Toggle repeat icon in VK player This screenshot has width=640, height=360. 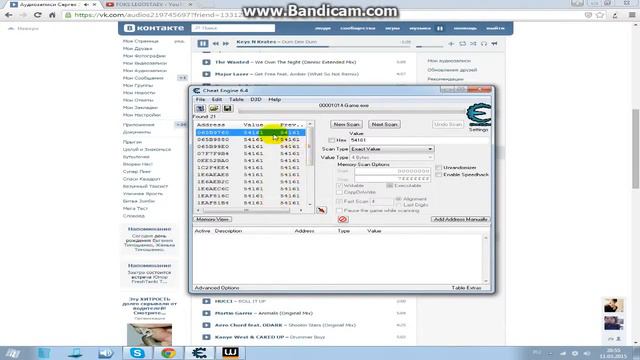coord(462,44)
